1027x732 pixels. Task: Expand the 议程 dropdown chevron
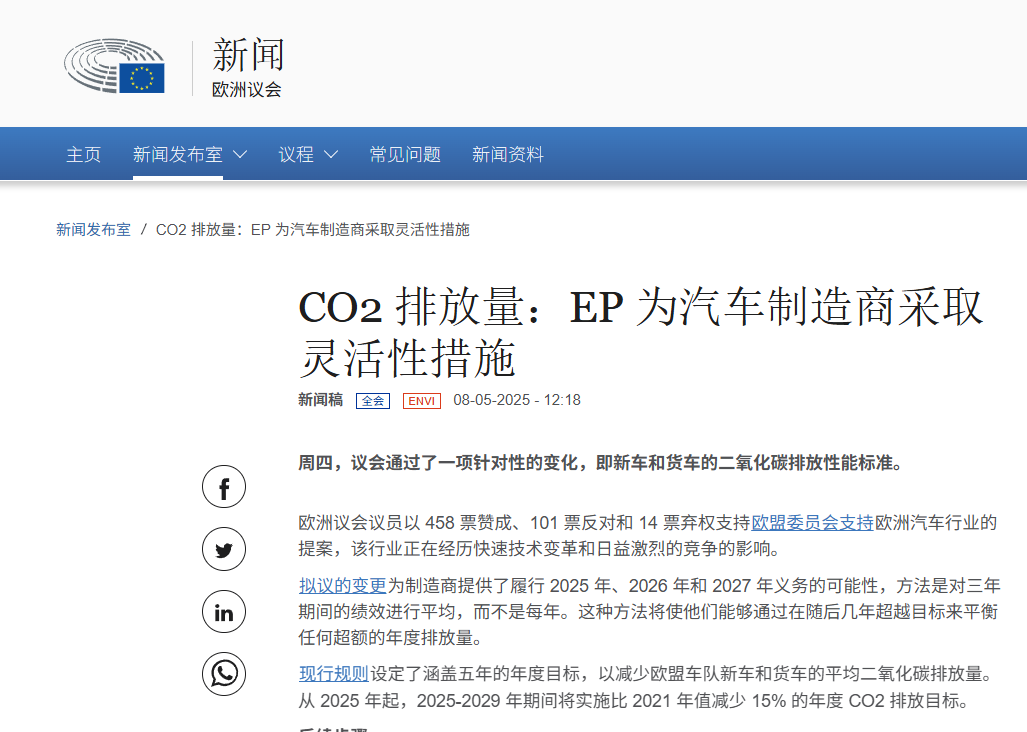click(331, 155)
